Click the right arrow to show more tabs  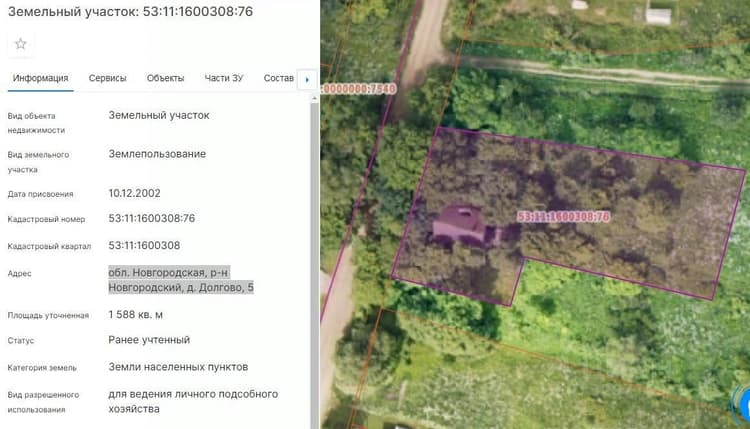(307, 79)
